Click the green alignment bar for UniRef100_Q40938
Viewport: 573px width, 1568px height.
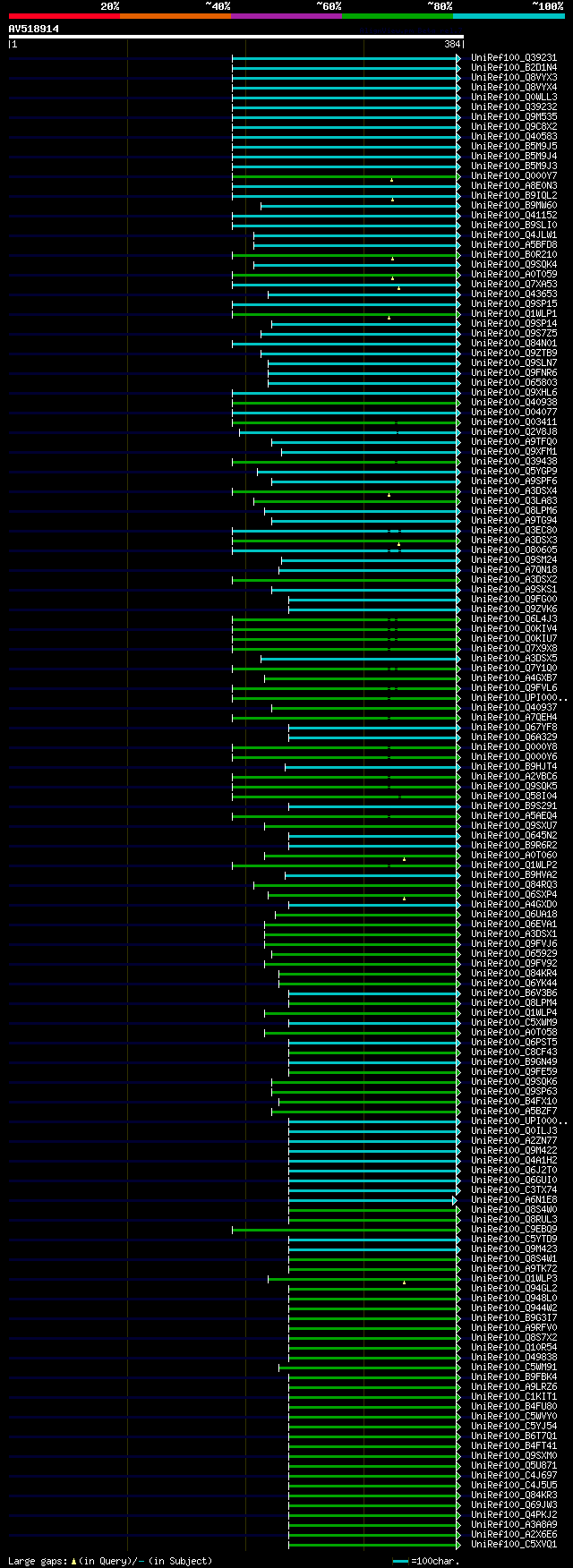pyautogui.click(x=346, y=403)
